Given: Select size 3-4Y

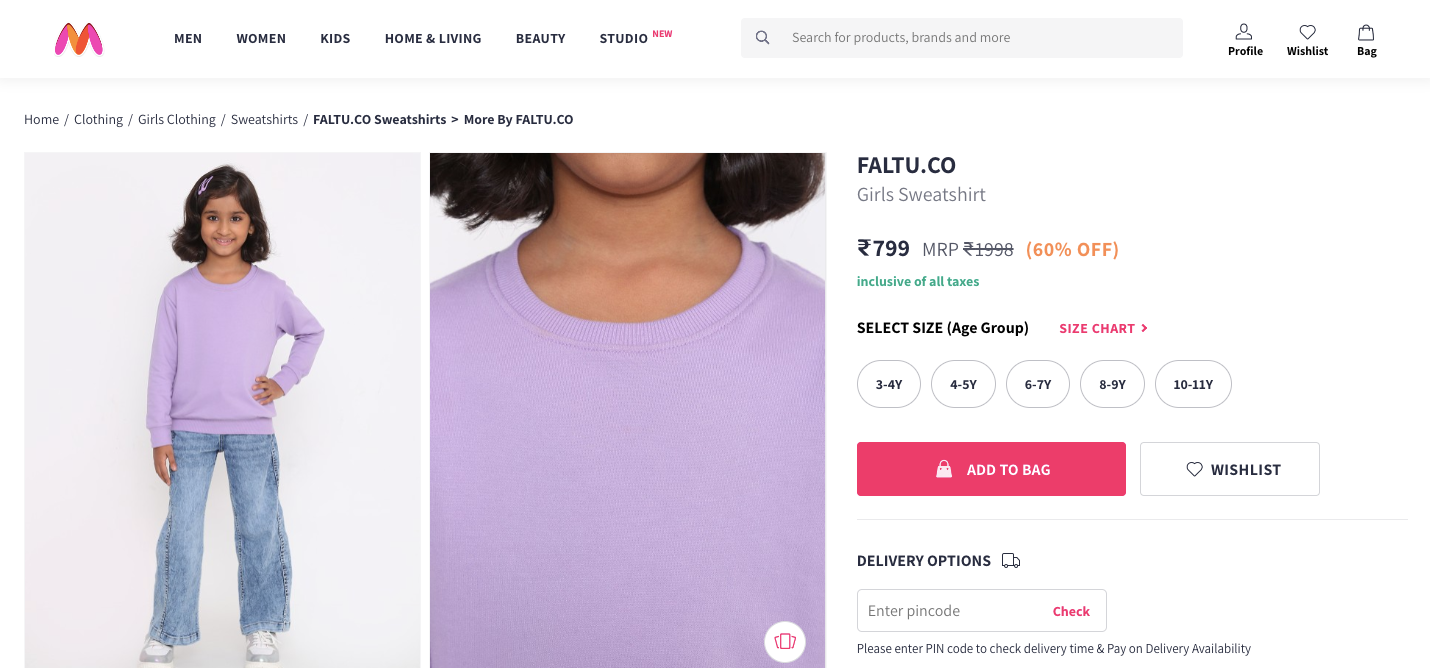Looking at the screenshot, I should pos(889,384).
